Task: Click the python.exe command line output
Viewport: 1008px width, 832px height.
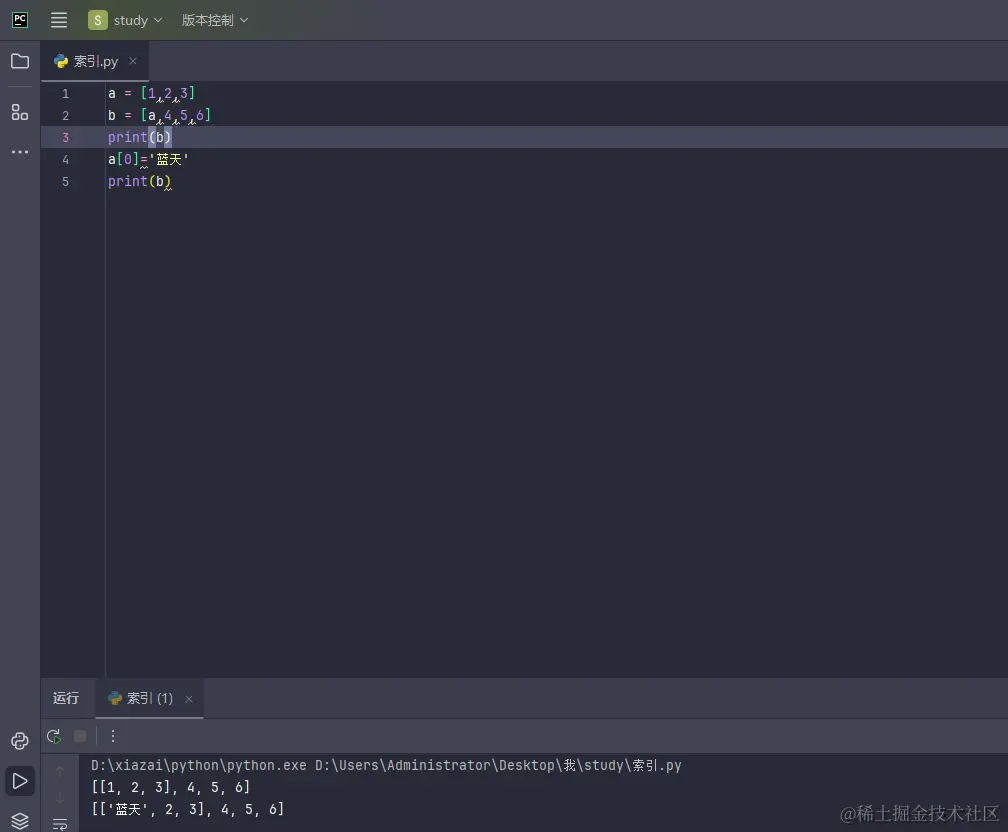Action: coord(386,765)
